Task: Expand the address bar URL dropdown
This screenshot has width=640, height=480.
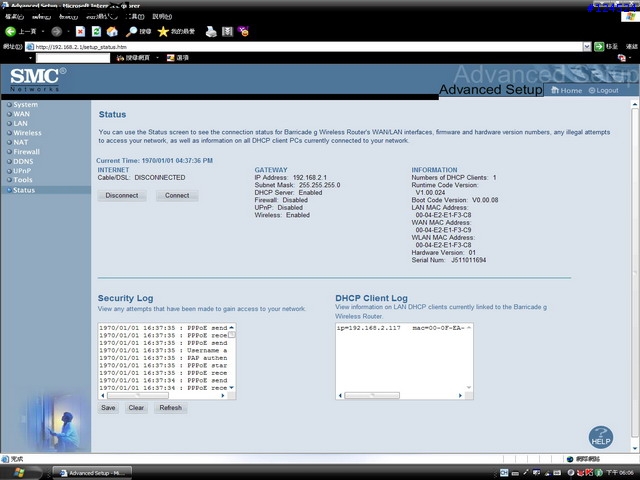Action: coord(587,47)
